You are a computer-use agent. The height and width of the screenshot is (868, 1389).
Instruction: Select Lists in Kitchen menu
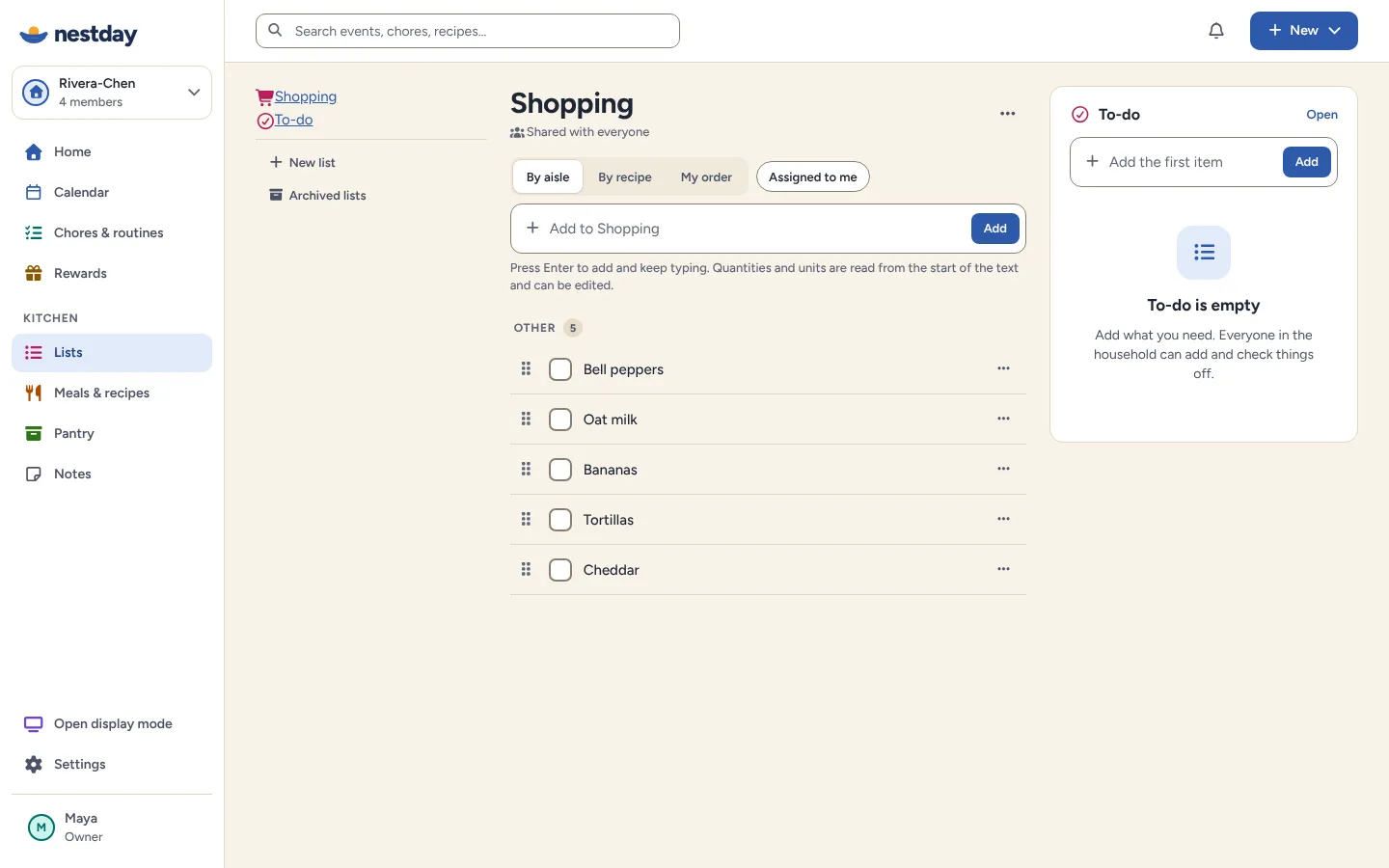pos(112,353)
